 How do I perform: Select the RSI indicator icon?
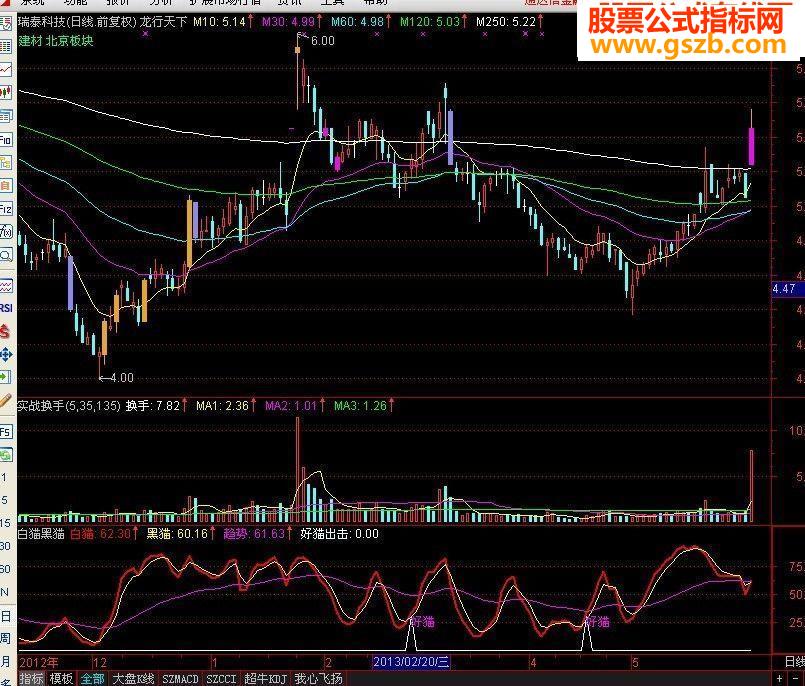coord(5,308)
